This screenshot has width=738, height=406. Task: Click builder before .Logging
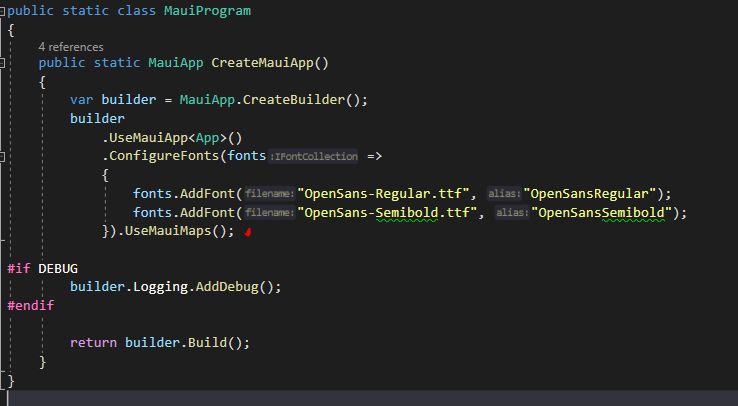(x=97, y=287)
